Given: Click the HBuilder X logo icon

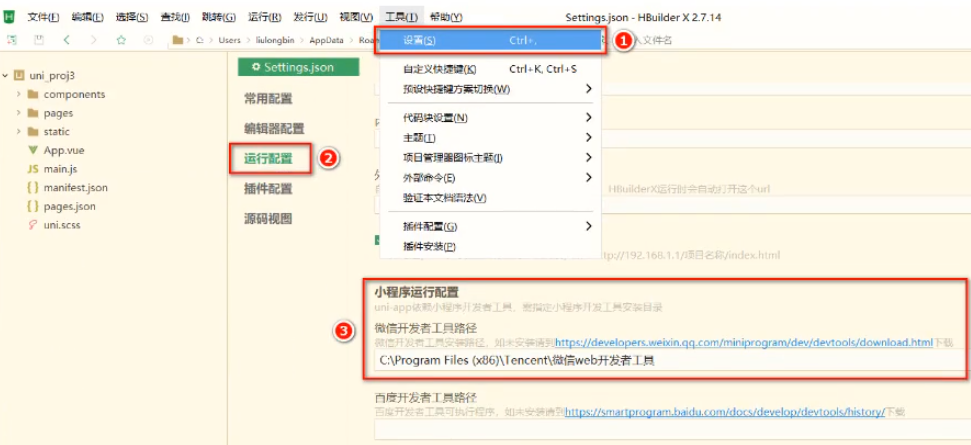Looking at the screenshot, I should (9, 17).
